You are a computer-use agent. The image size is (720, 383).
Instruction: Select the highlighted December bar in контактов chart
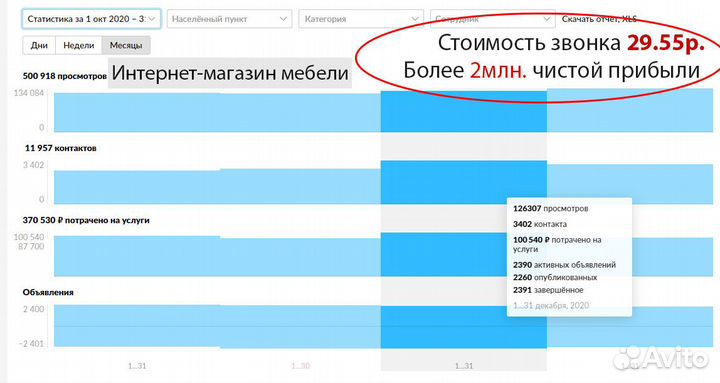463,182
